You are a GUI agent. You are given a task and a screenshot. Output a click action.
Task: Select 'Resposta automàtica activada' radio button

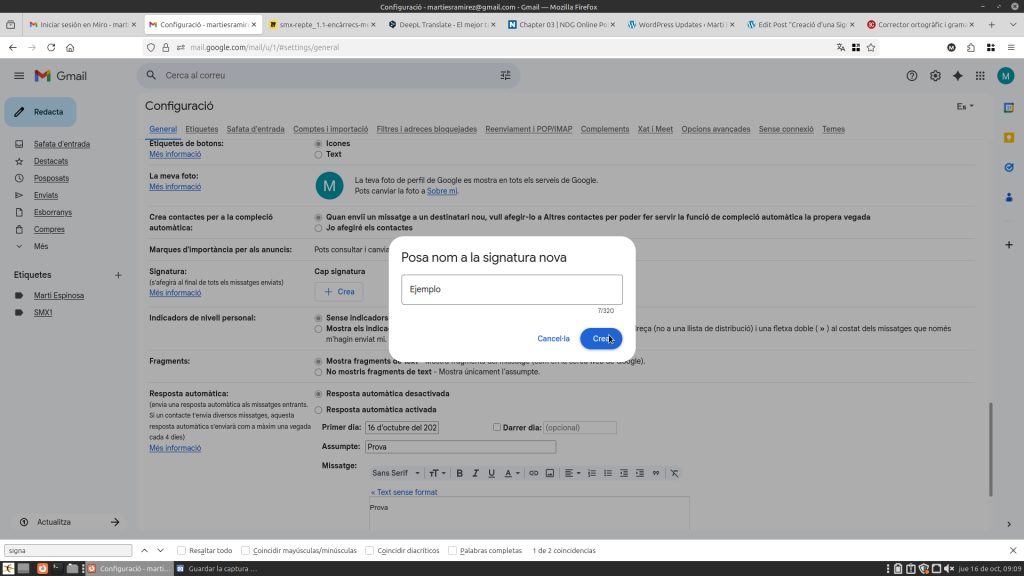click(319, 410)
